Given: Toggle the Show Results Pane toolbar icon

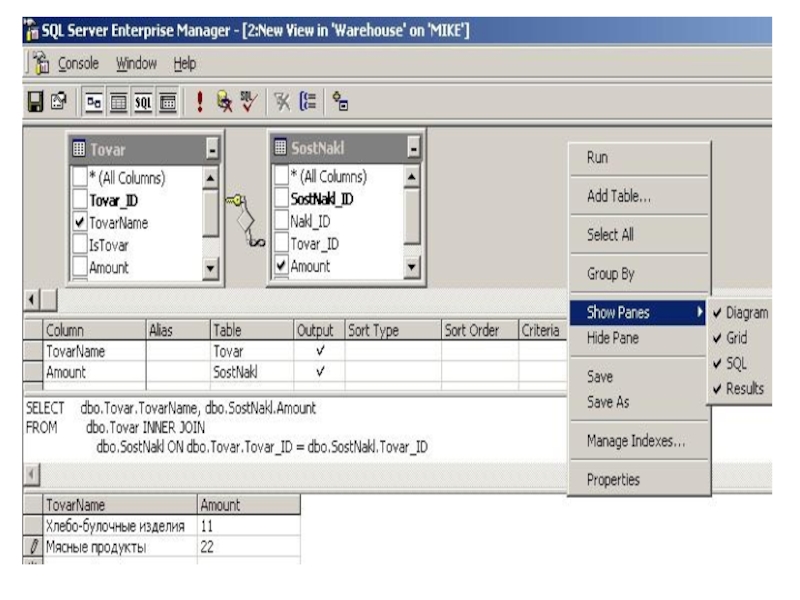Looking at the screenshot, I should pyautogui.click(x=168, y=100).
